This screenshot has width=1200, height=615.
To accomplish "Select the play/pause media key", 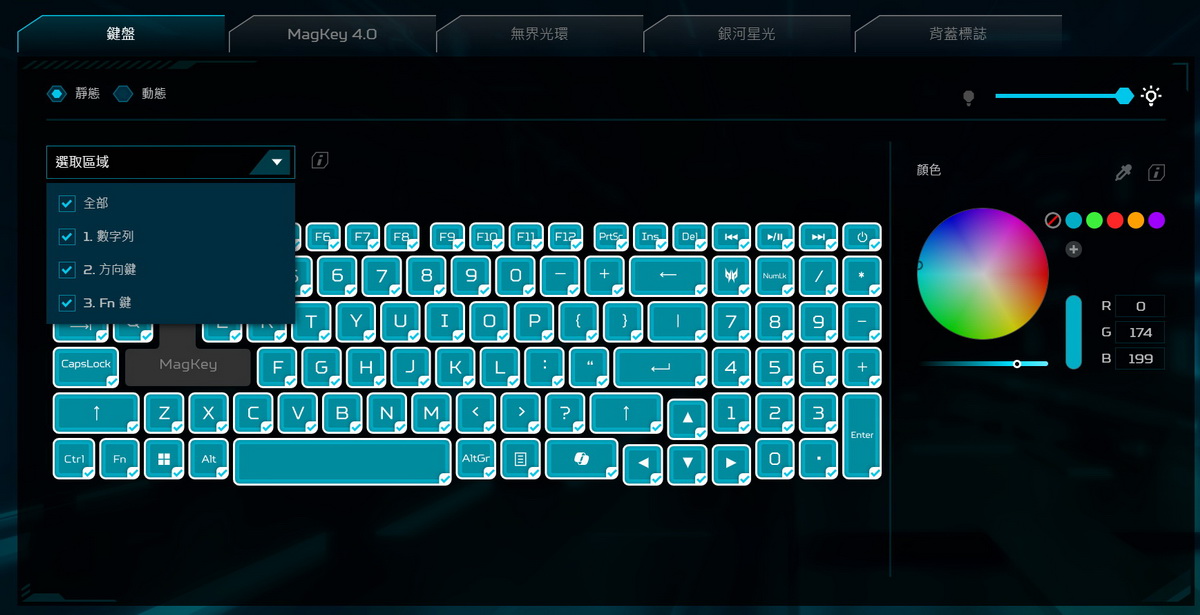I will (x=775, y=237).
